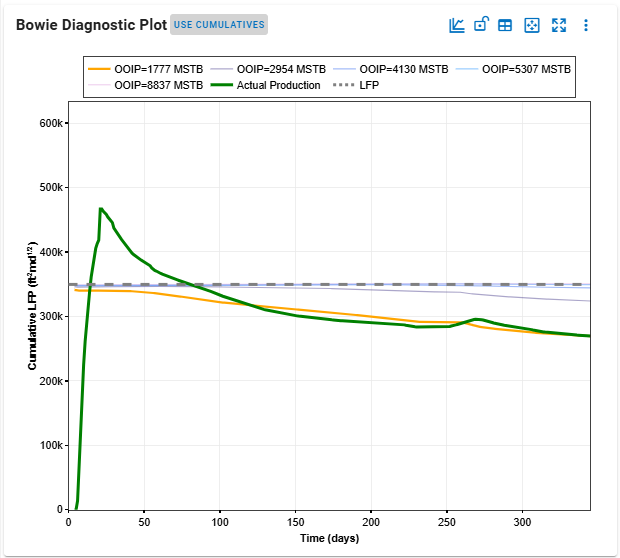Click the green Actual Production curve peak

(x=101, y=209)
